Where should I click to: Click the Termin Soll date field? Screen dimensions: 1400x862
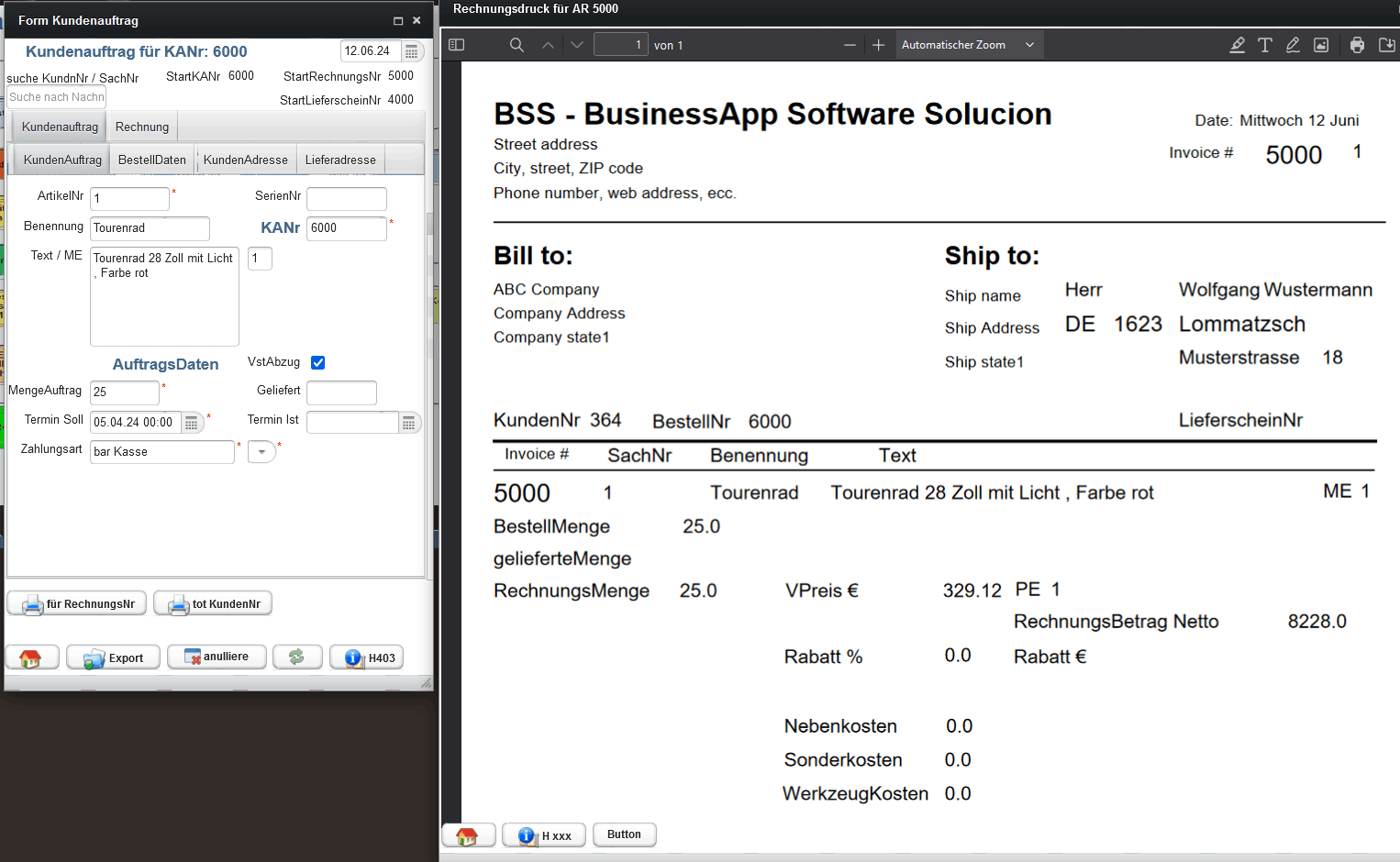tap(135, 423)
